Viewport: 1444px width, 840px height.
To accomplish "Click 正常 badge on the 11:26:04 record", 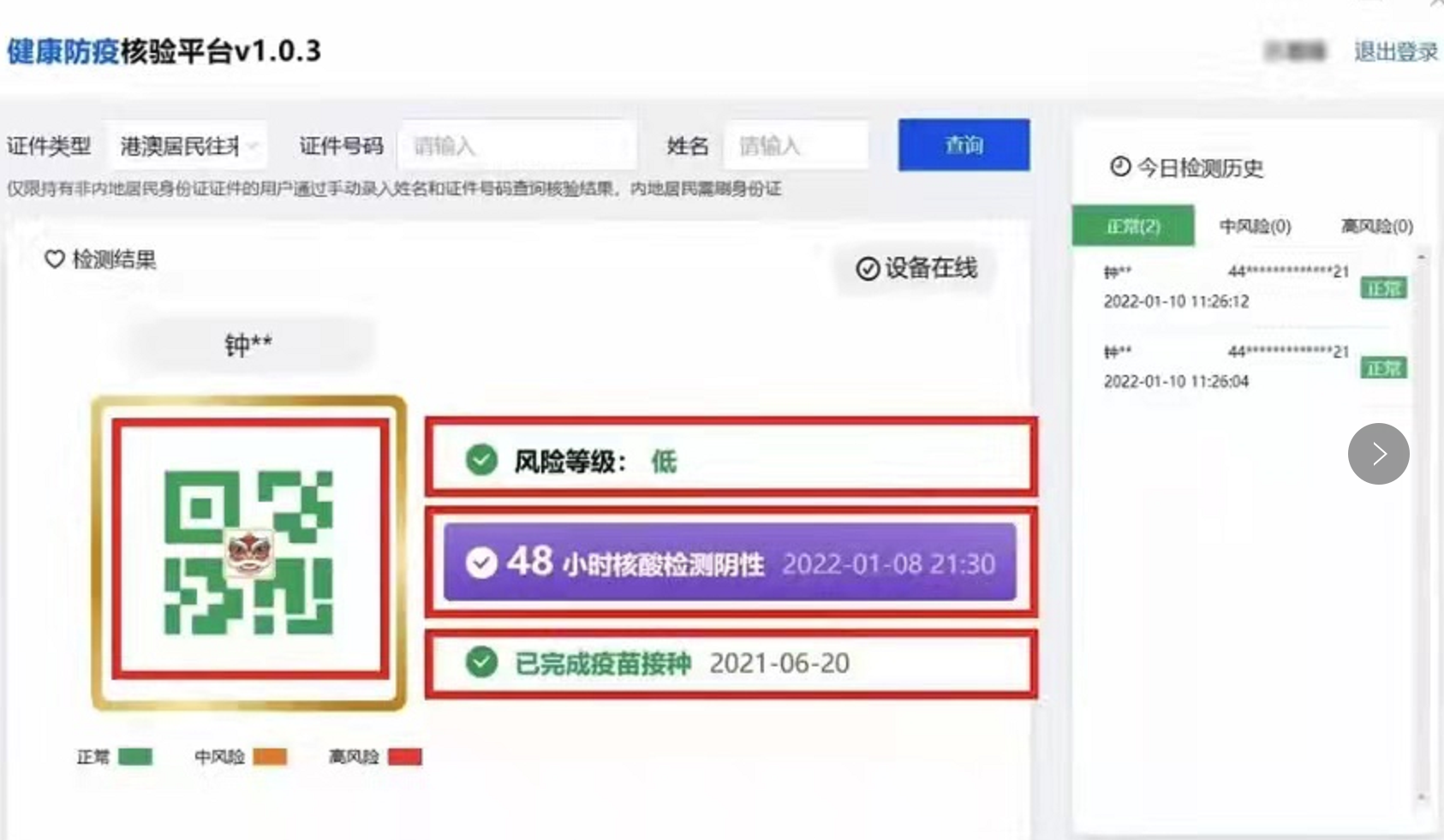I will (1384, 368).
